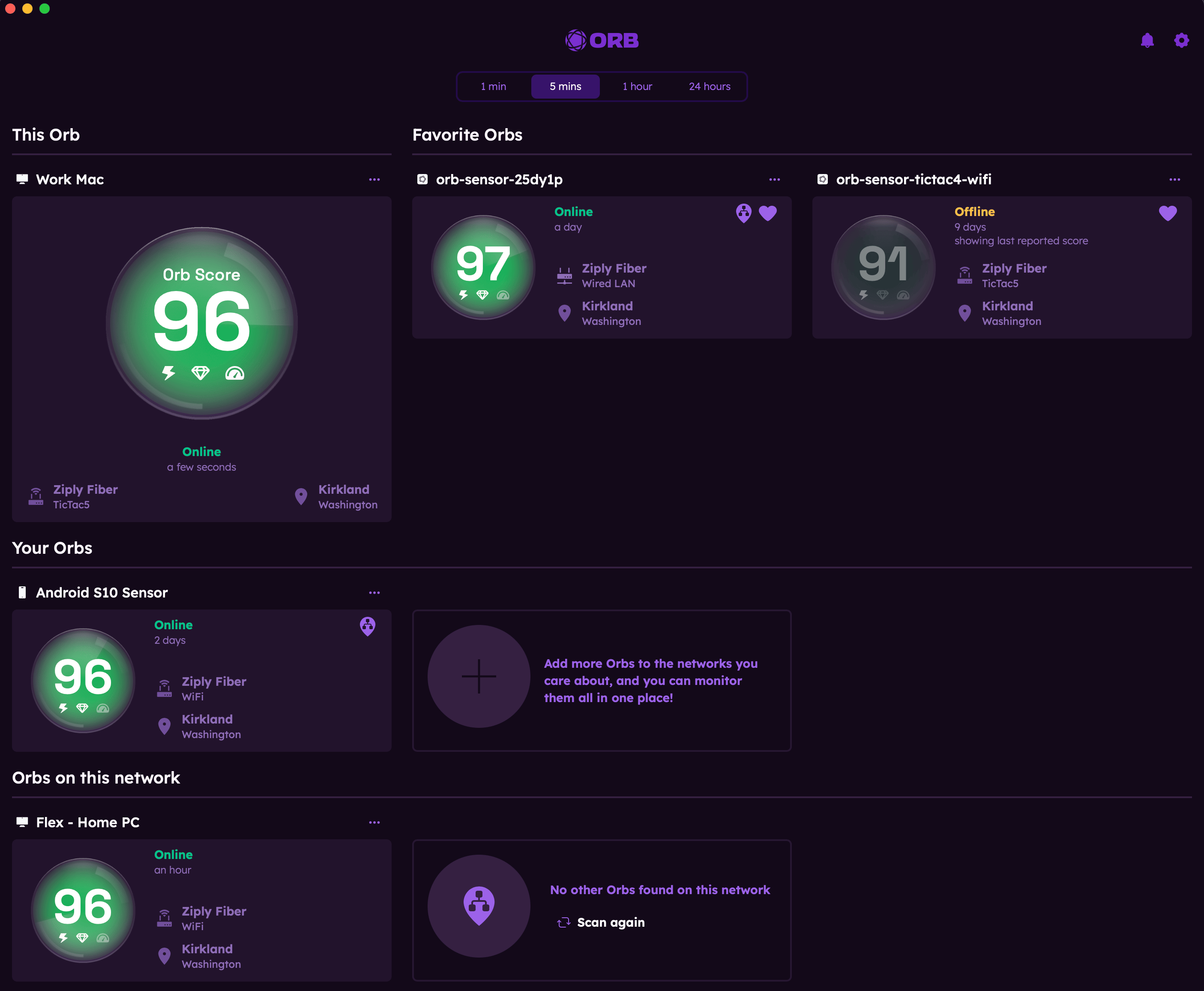Toggle the favorite heart on orb-sensor-tictac4-wifi
This screenshot has height=991, width=1204.
pyautogui.click(x=1168, y=213)
